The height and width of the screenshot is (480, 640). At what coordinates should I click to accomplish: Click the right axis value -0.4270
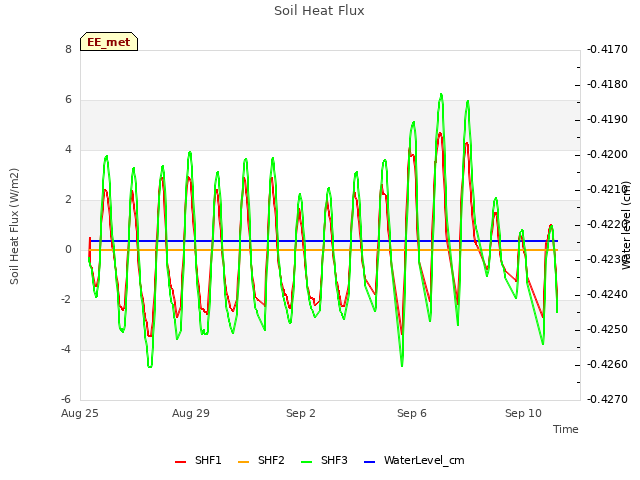click(x=607, y=399)
